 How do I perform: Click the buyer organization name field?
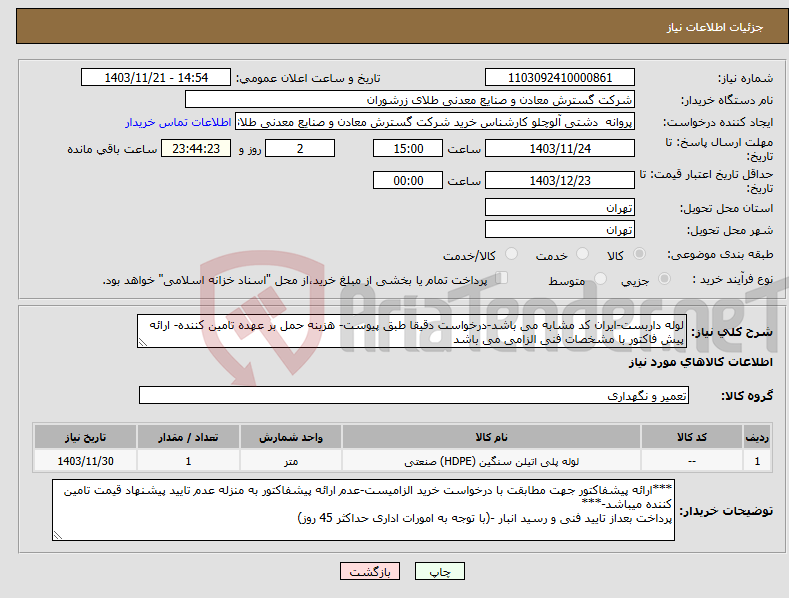click(410, 100)
